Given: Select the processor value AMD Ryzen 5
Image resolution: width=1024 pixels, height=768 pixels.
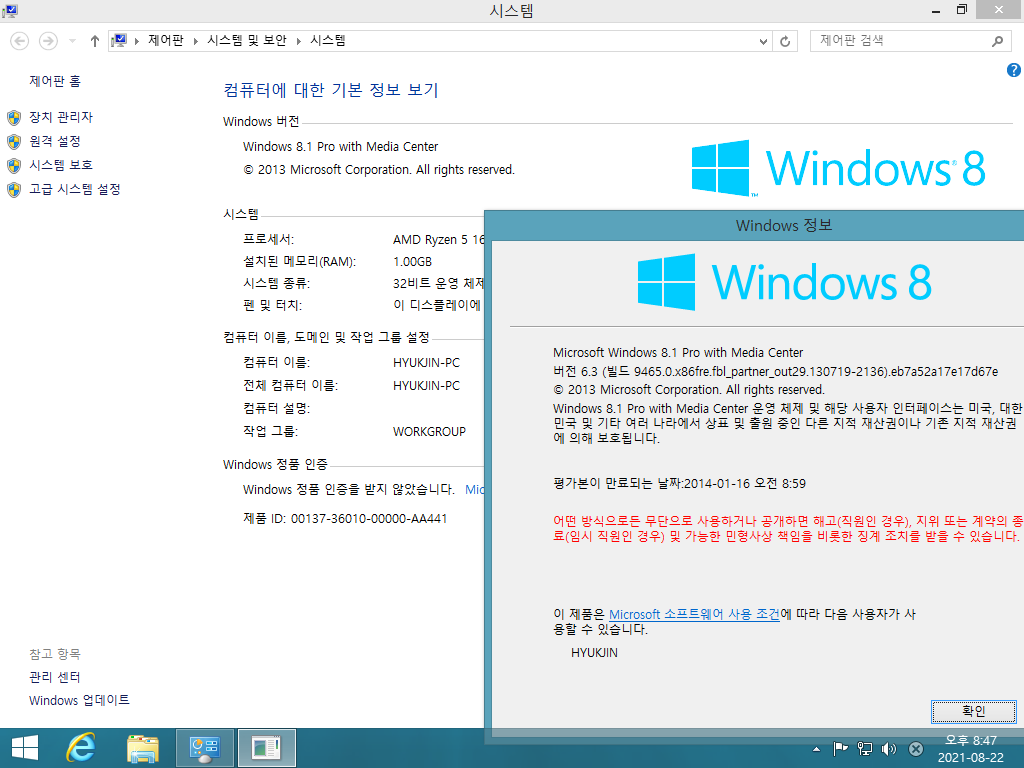Looking at the screenshot, I should point(438,240).
